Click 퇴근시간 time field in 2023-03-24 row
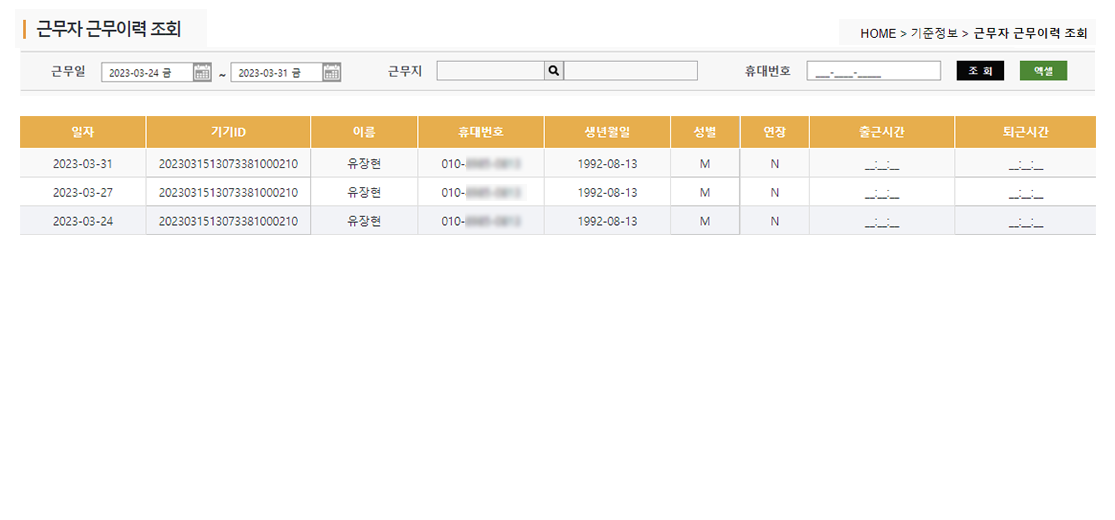 tap(1025, 221)
